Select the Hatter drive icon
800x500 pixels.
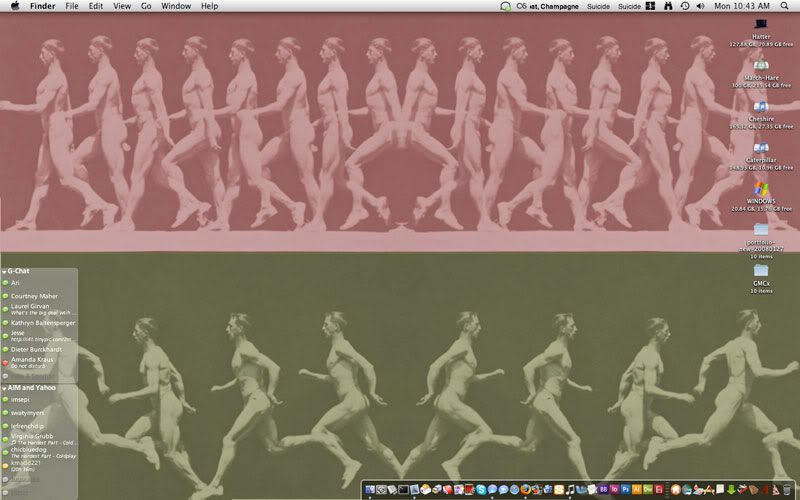761,24
